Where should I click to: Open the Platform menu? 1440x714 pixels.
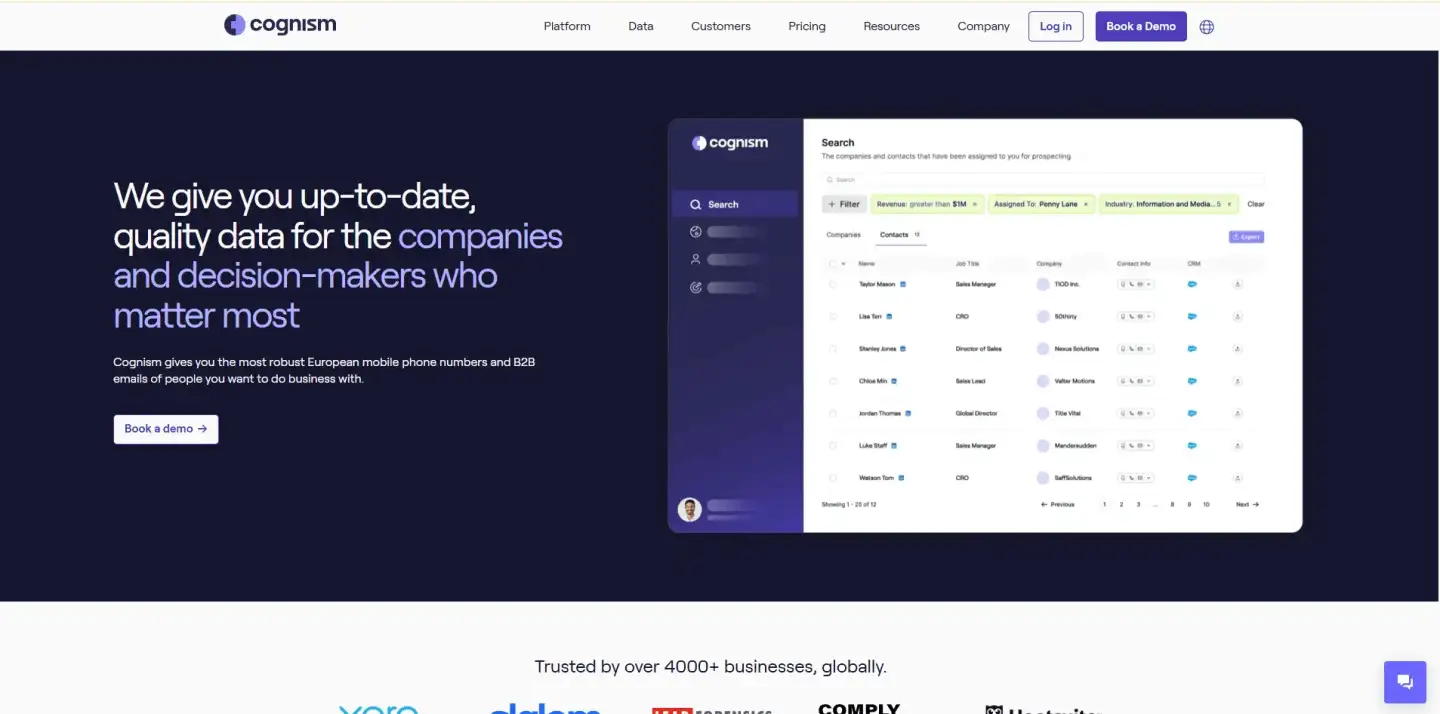tap(567, 26)
